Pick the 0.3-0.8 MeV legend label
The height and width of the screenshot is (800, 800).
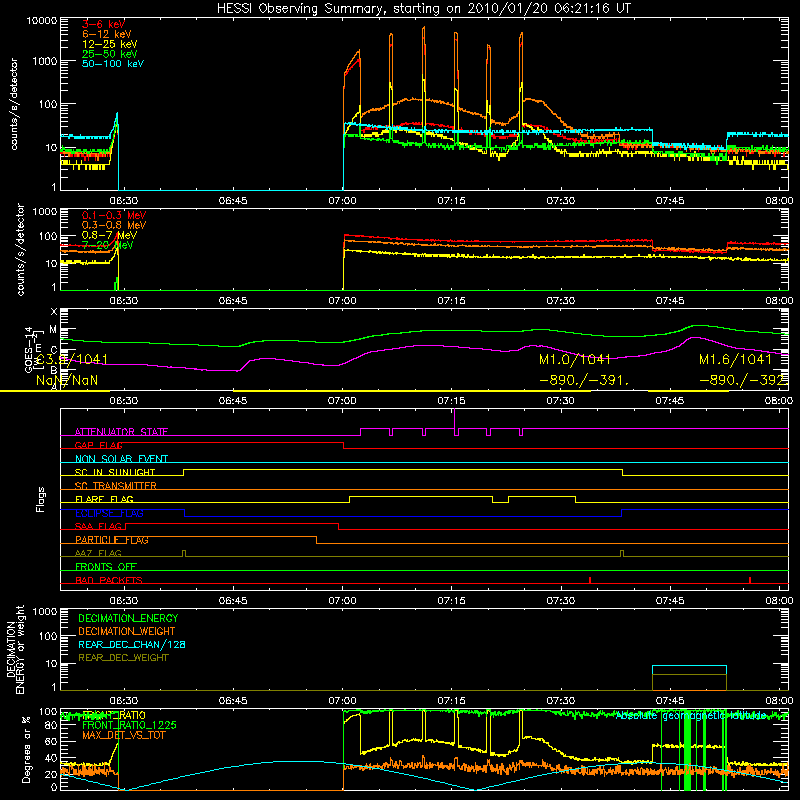point(114,225)
